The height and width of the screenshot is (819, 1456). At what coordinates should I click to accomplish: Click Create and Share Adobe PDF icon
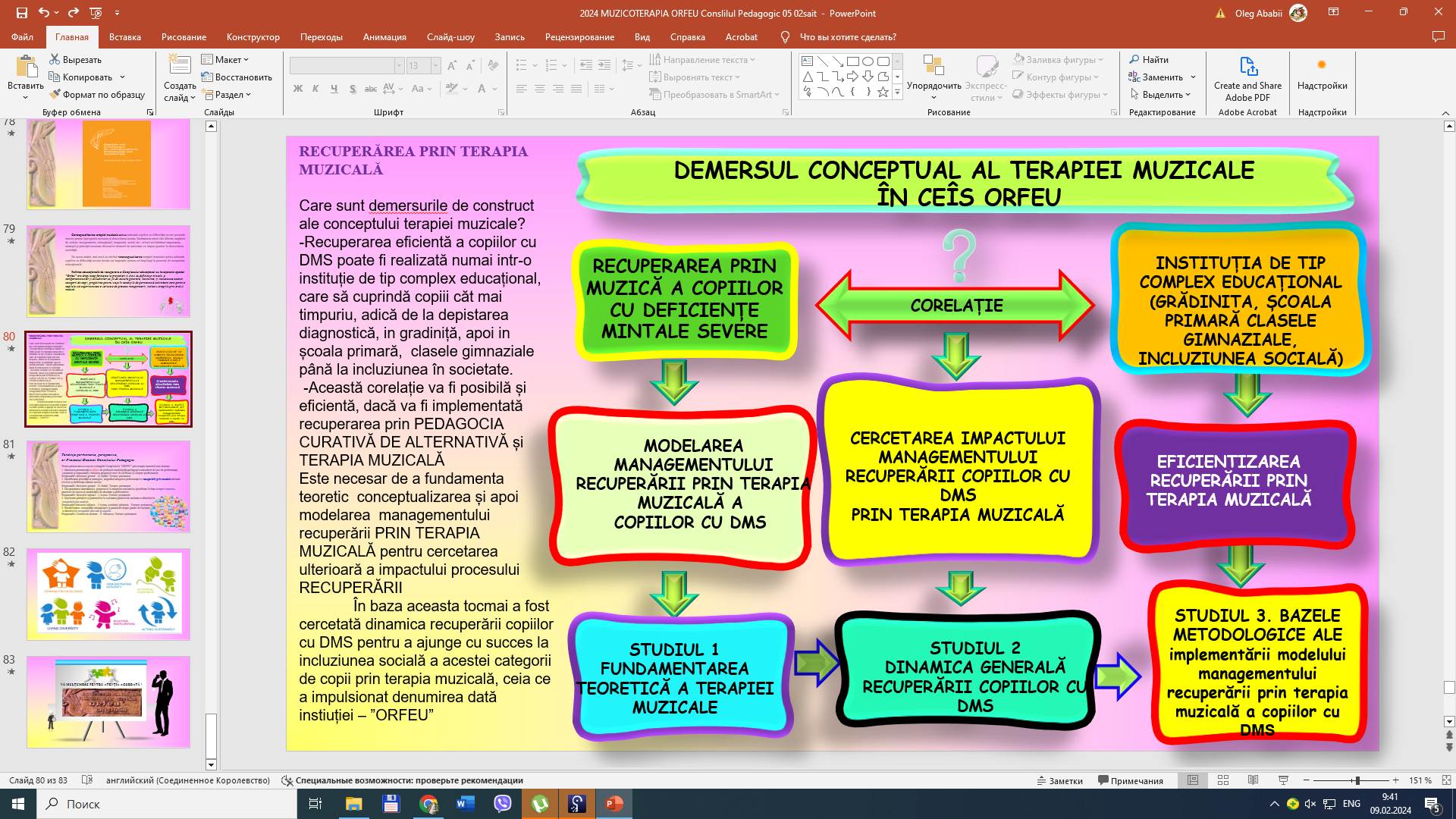pyautogui.click(x=1247, y=67)
